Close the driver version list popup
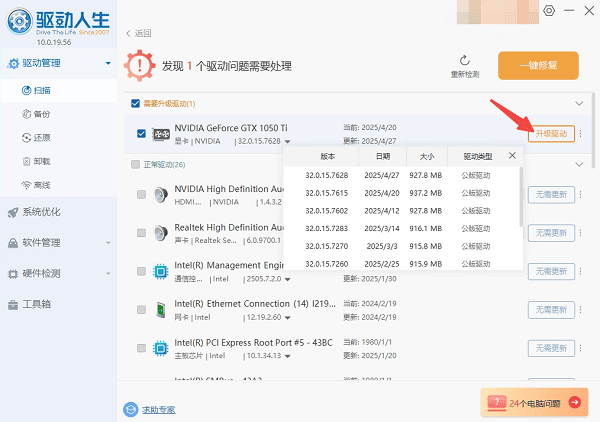The width and height of the screenshot is (600, 422). point(513,156)
